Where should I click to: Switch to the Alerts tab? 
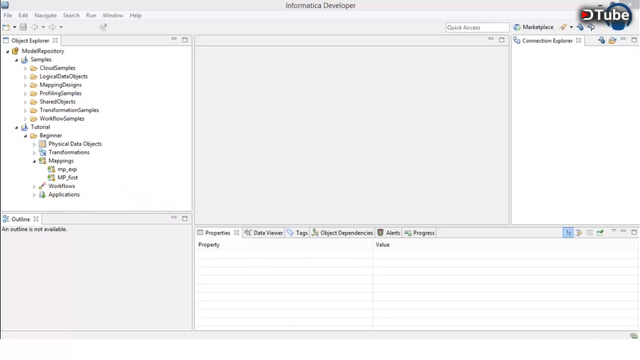389,233
